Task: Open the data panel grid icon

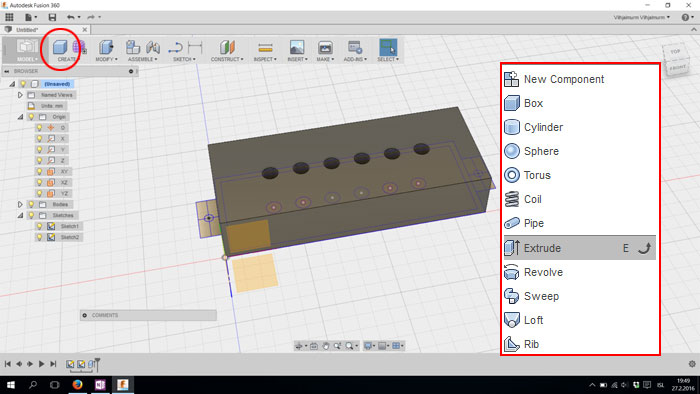Action: point(9,17)
